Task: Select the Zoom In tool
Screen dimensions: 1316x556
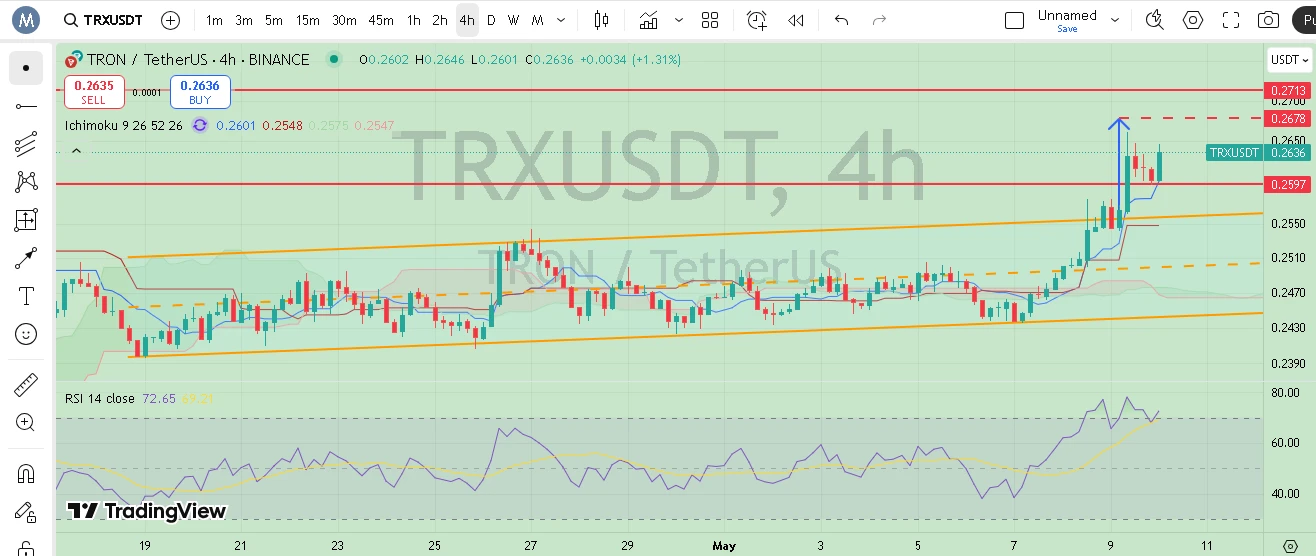Action: pyautogui.click(x=26, y=422)
